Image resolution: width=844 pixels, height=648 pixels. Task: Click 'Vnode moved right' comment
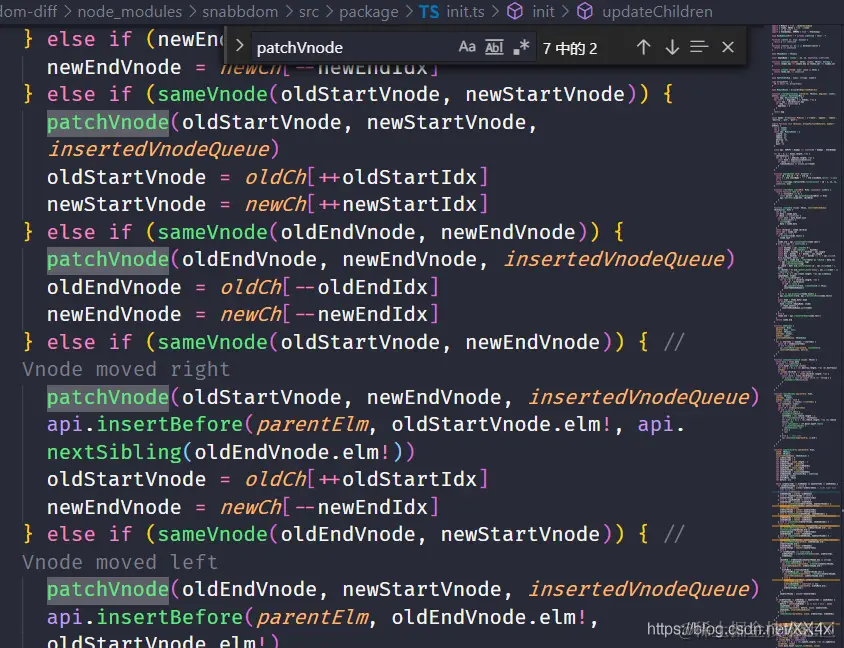[126, 369]
